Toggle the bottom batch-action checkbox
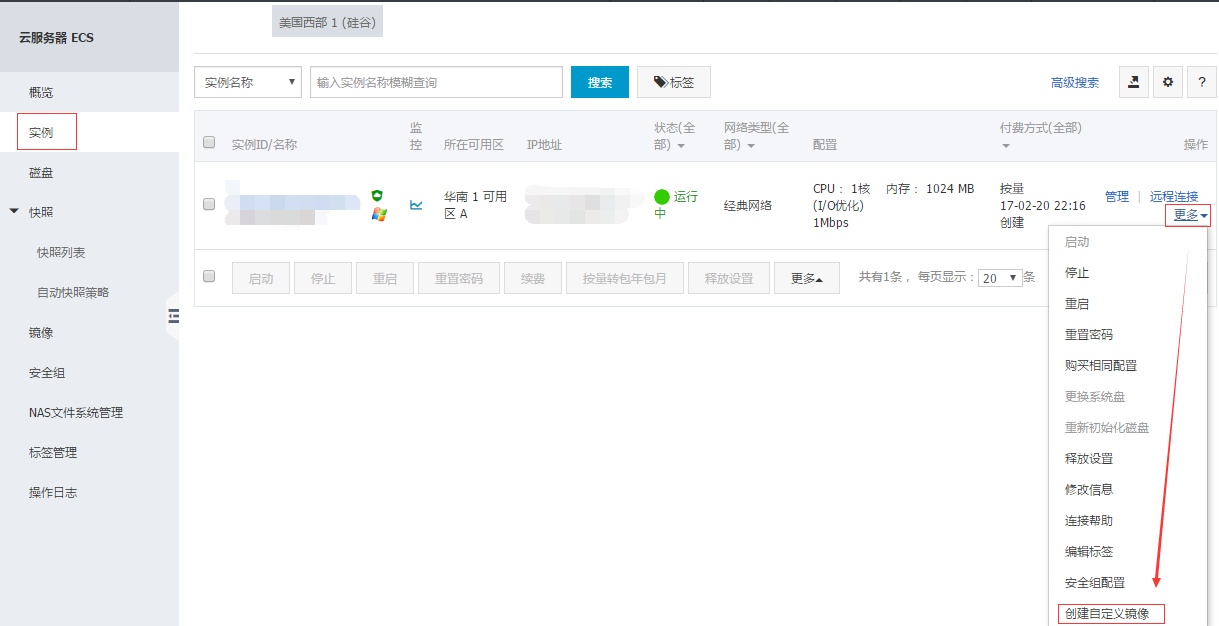The image size is (1219, 626). point(209,276)
